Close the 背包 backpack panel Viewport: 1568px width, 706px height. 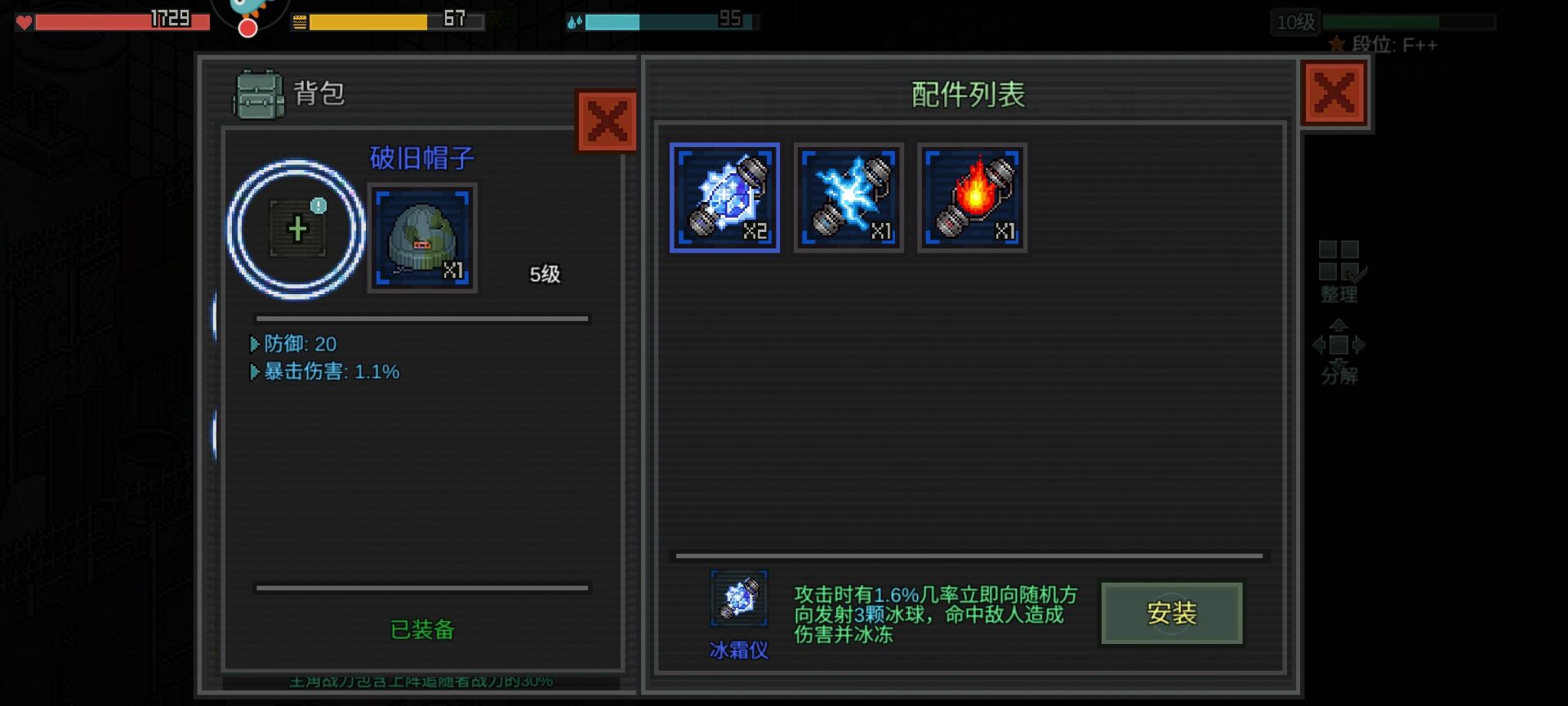607,122
